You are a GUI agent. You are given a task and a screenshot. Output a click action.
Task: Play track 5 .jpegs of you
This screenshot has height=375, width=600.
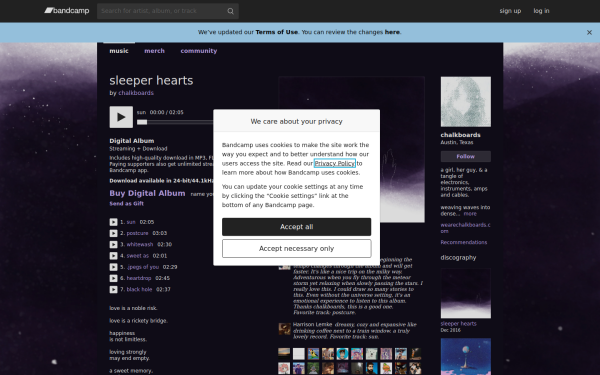(x=113, y=267)
